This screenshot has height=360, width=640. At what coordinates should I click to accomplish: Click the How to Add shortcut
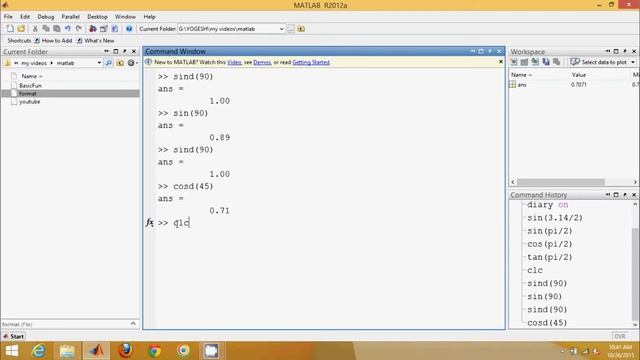coord(53,41)
